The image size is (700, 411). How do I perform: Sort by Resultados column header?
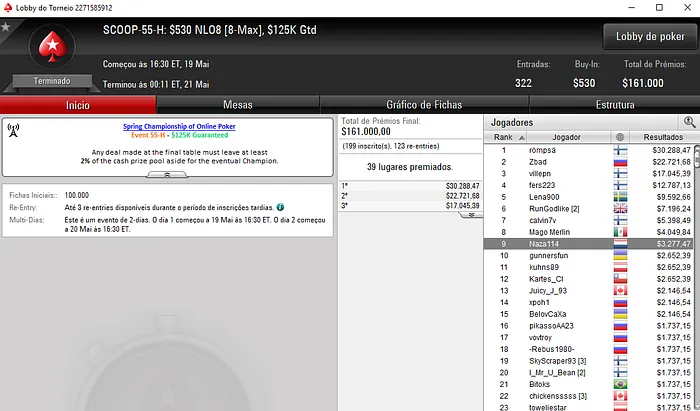coord(663,137)
